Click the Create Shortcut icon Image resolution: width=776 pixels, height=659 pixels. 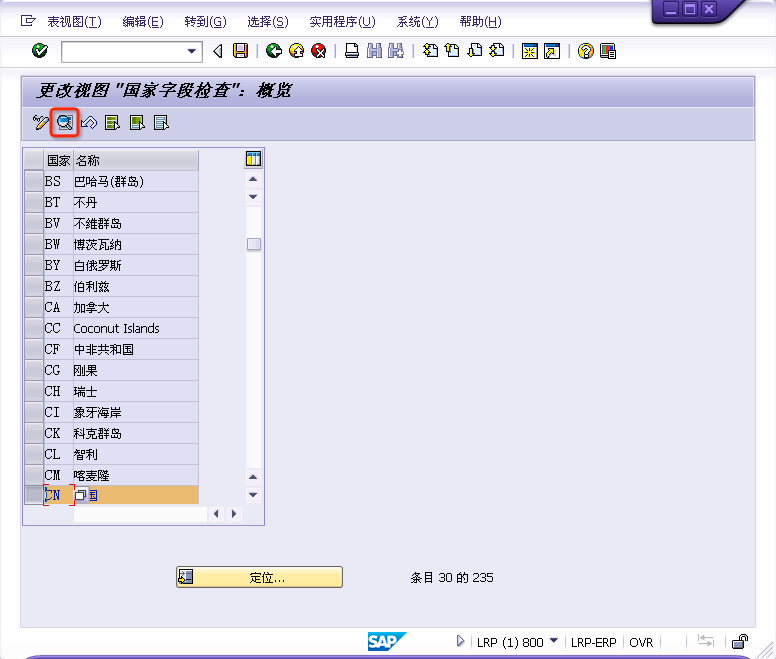tap(552, 51)
